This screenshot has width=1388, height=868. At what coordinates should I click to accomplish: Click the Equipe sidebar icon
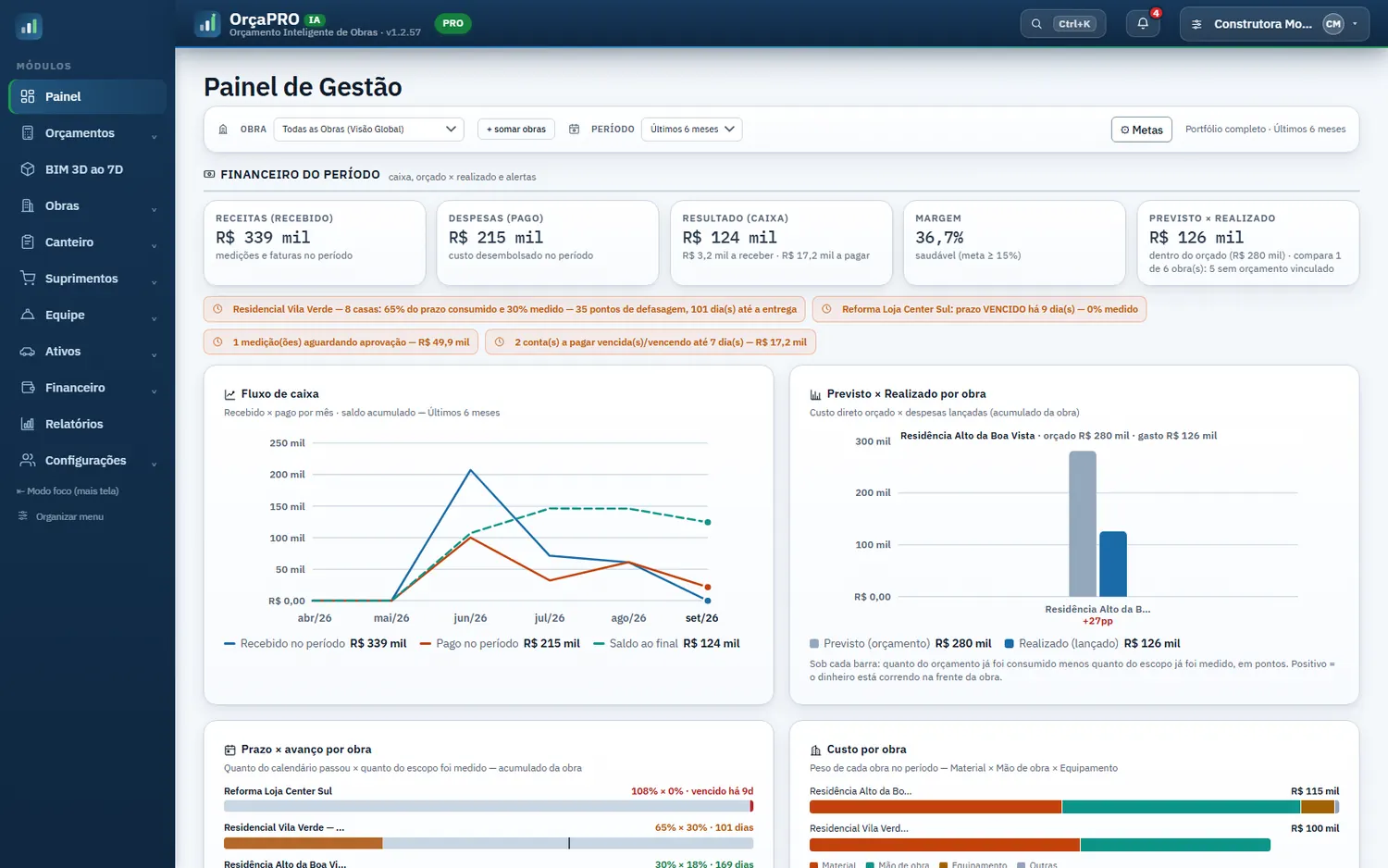click(x=28, y=315)
